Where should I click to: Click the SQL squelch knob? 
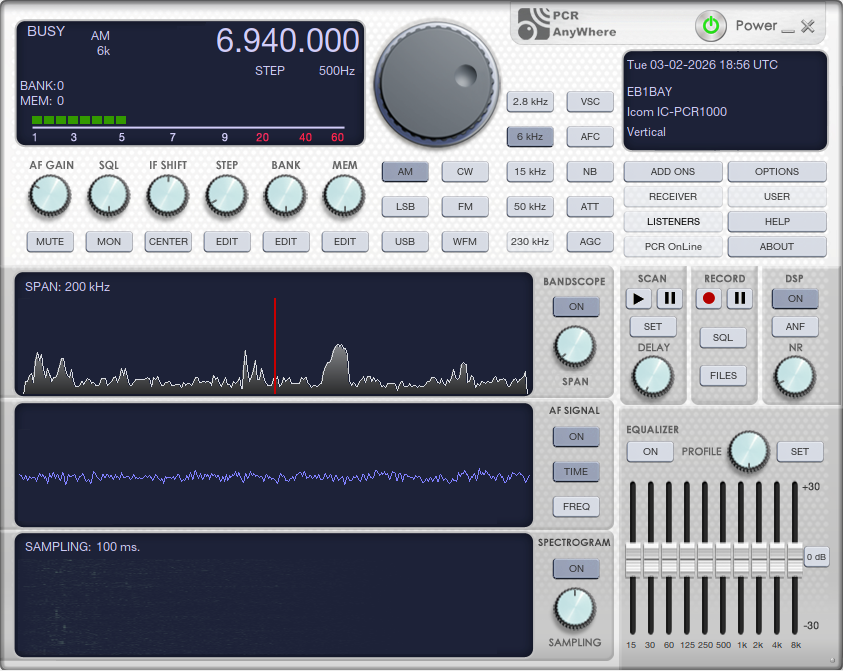pyautogui.click(x=109, y=197)
